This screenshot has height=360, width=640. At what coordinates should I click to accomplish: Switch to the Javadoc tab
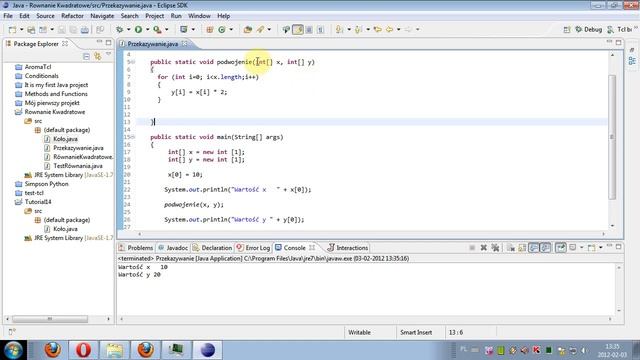coord(173,248)
